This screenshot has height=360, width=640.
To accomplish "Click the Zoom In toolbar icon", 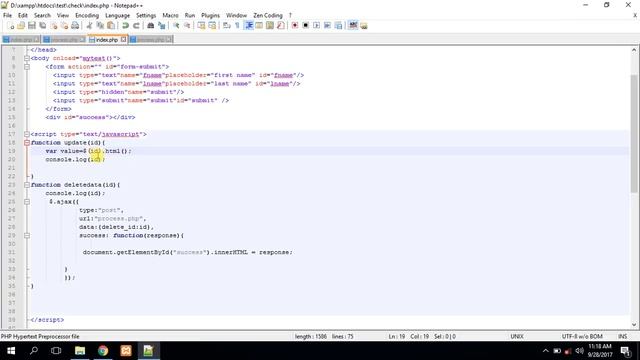I will click(x=176, y=26).
